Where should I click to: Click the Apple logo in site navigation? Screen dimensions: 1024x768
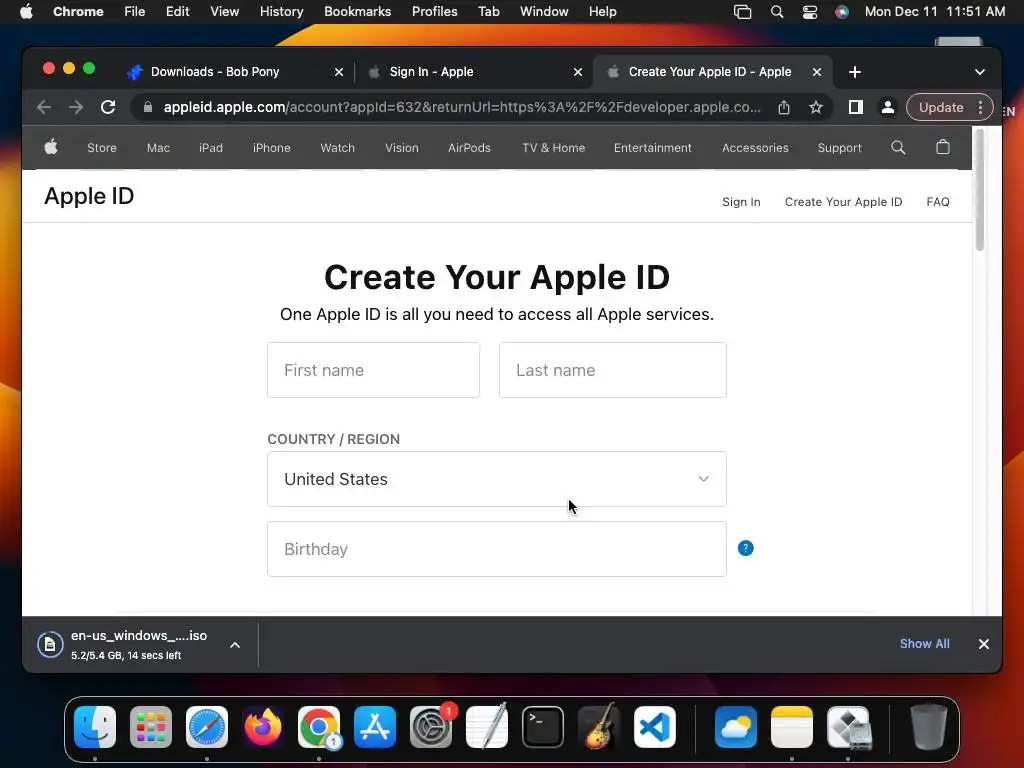click(51, 147)
